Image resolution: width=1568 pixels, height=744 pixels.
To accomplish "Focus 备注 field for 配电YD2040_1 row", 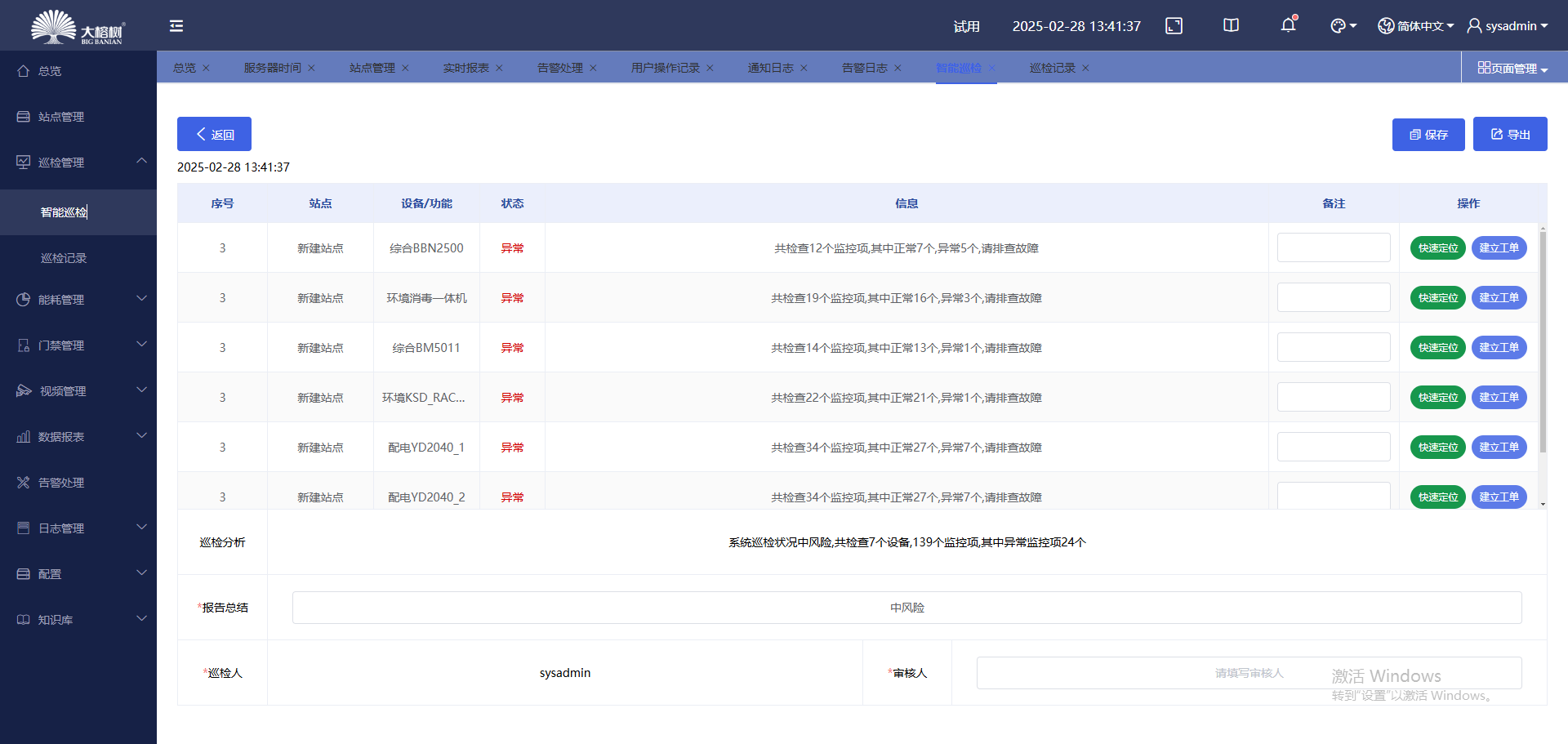I will pos(1334,447).
